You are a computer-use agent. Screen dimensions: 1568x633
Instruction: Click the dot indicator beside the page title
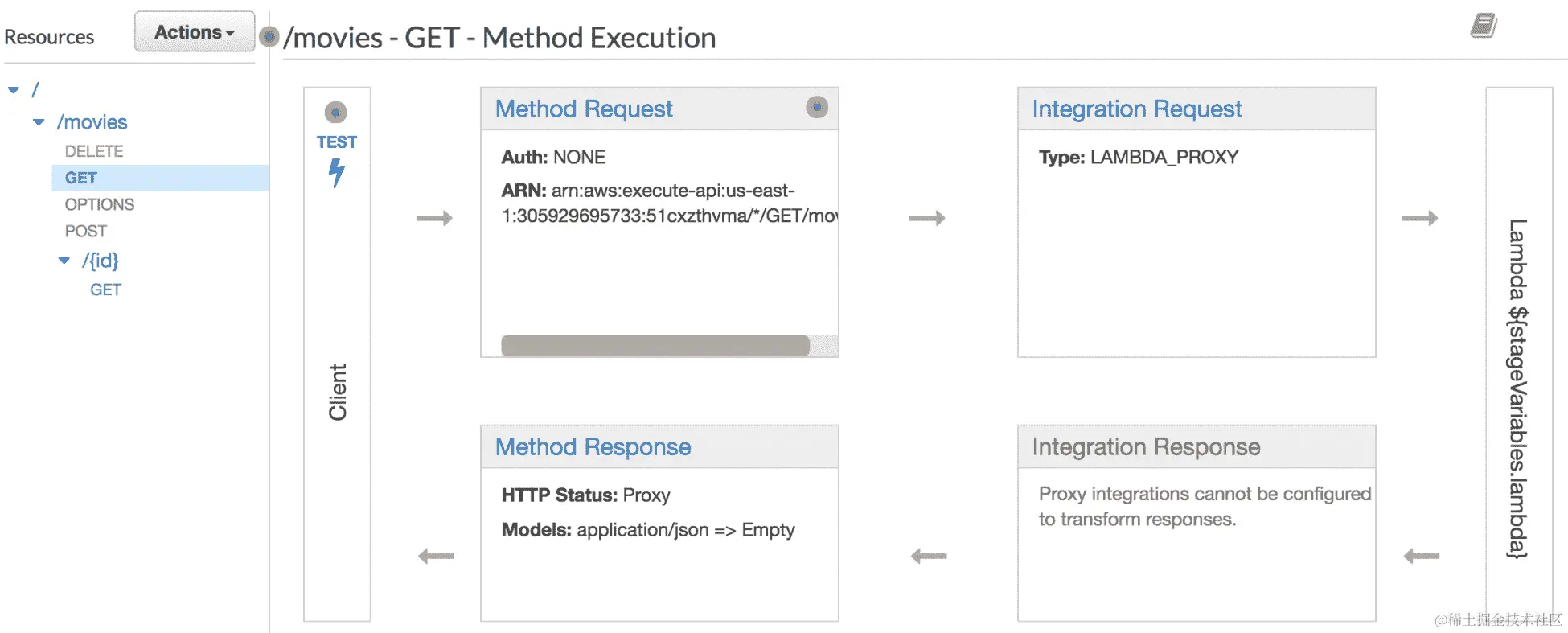tap(270, 37)
